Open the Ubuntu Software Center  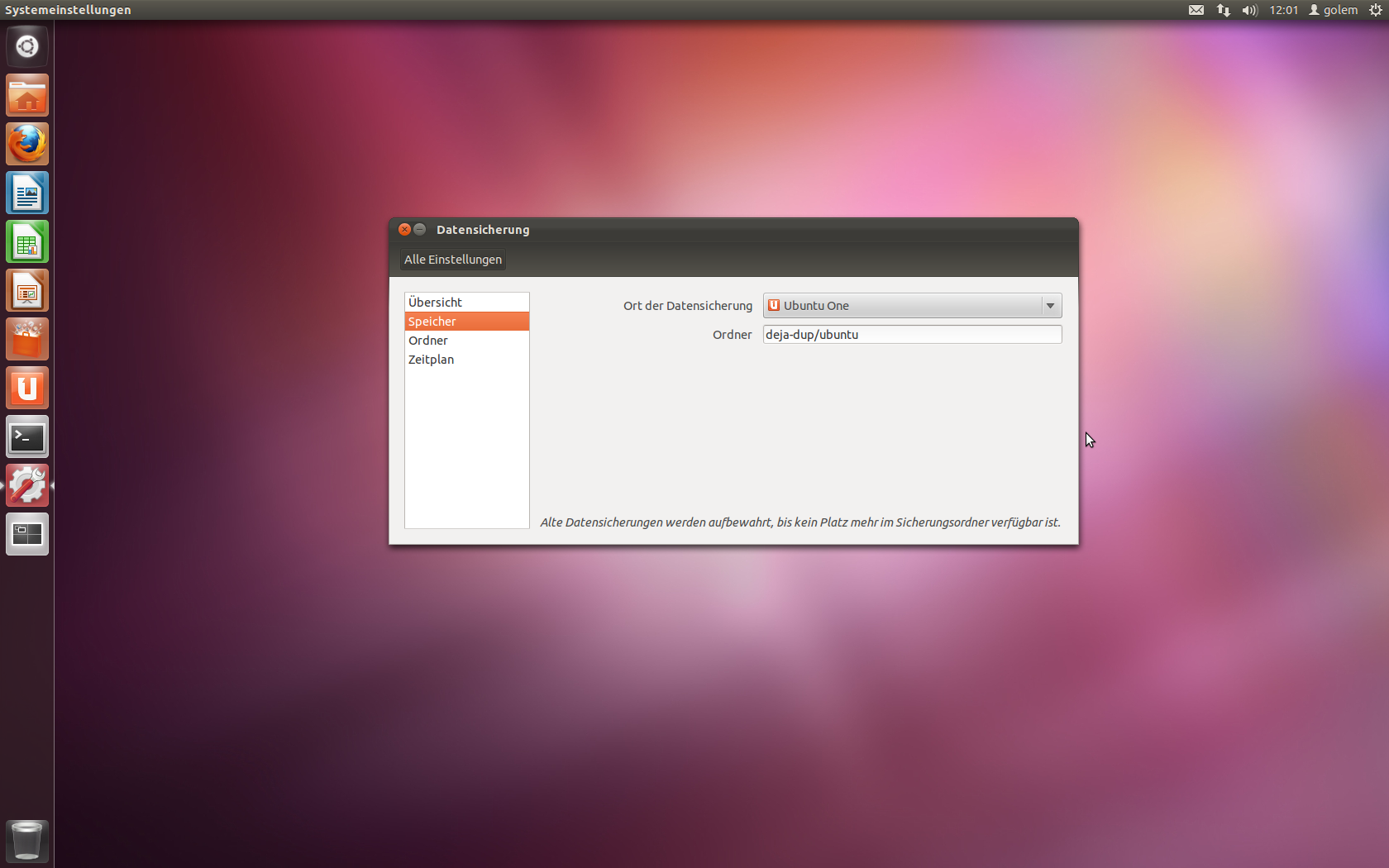pyautogui.click(x=27, y=339)
